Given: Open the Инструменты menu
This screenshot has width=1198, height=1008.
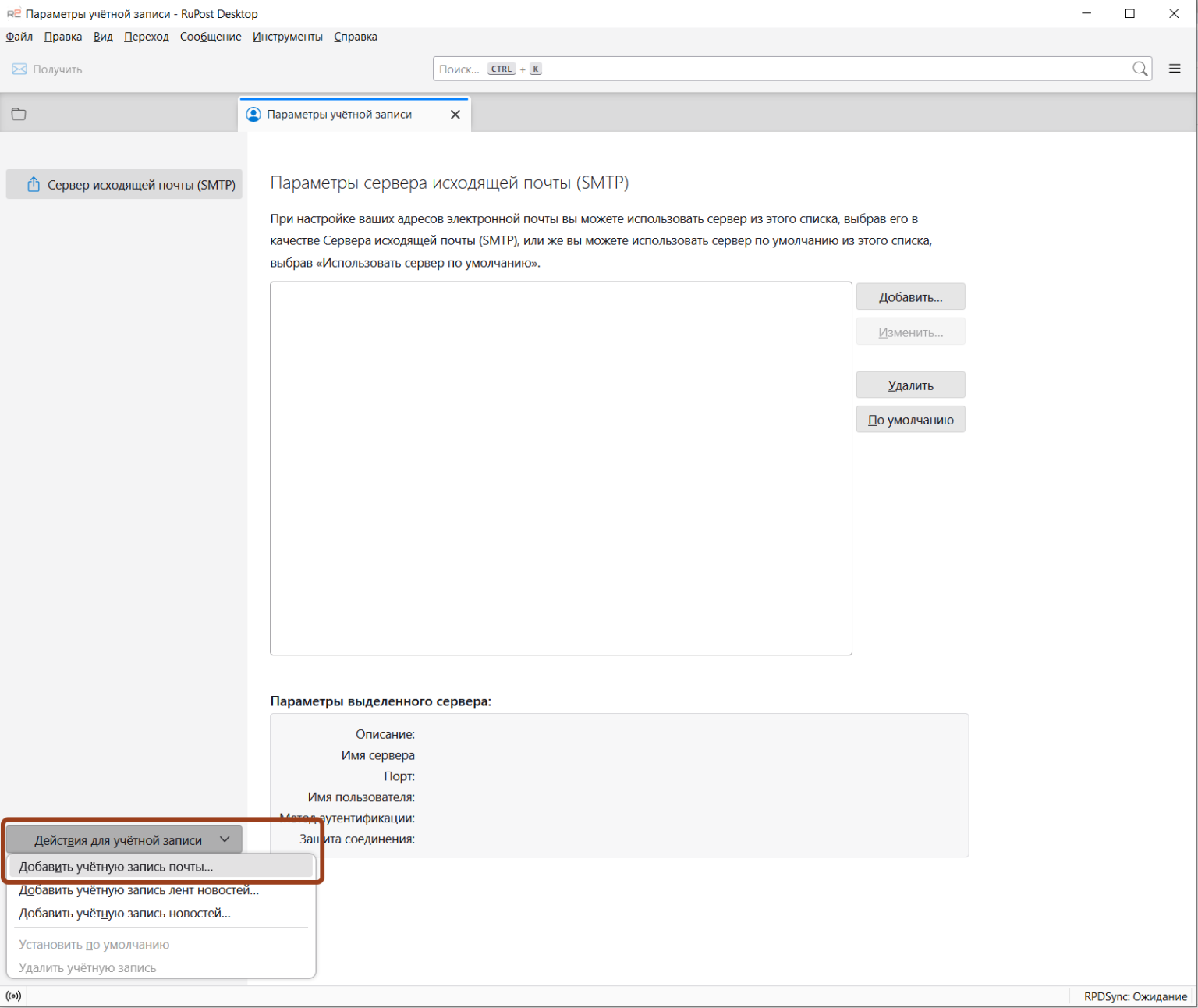Looking at the screenshot, I should 287,37.
